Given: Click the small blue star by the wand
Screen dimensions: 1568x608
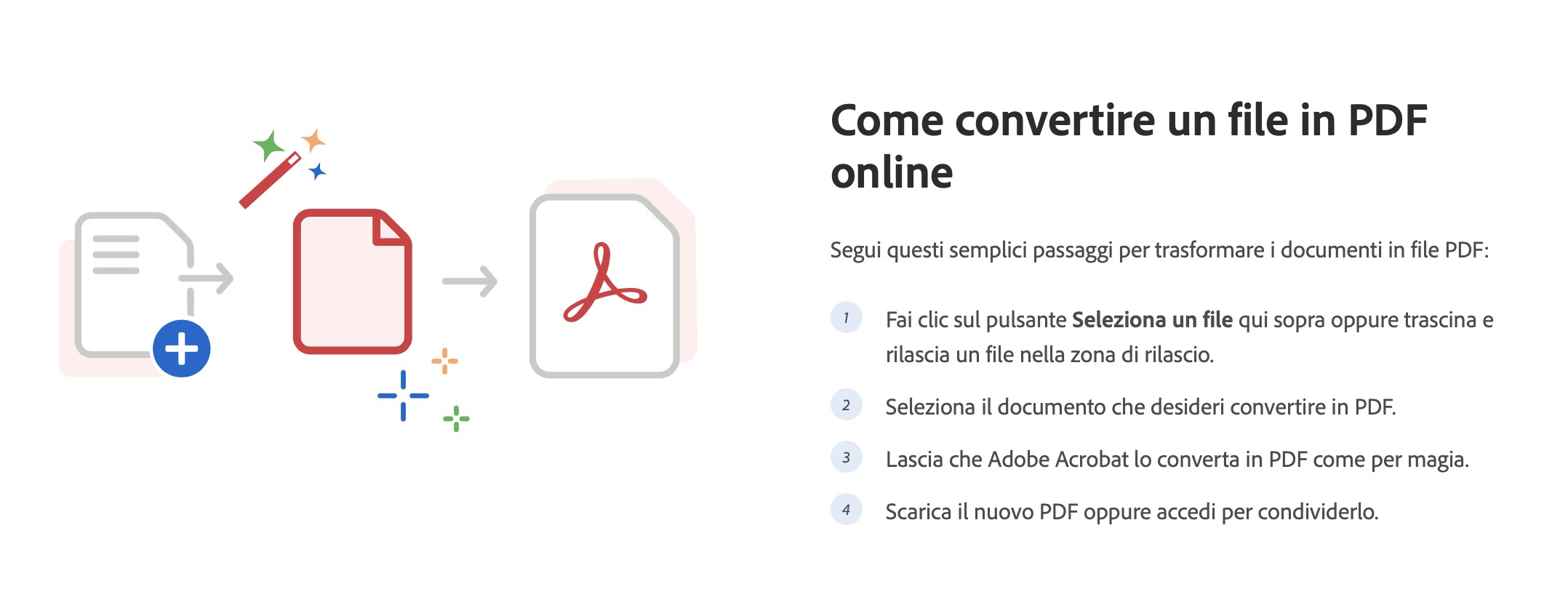Looking at the screenshot, I should coord(317,172).
